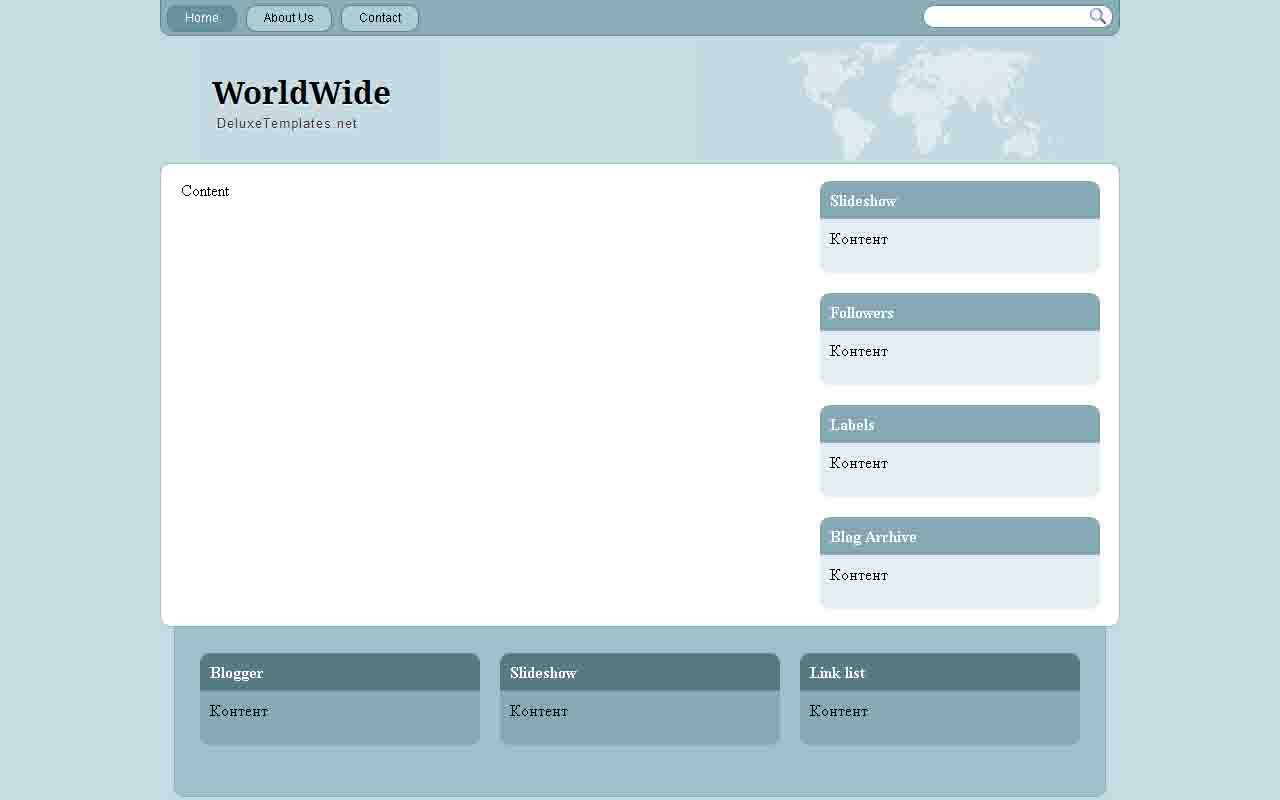Click the Blogger footer widget header
This screenshot has height=800, width=1280.
[236, 672]
